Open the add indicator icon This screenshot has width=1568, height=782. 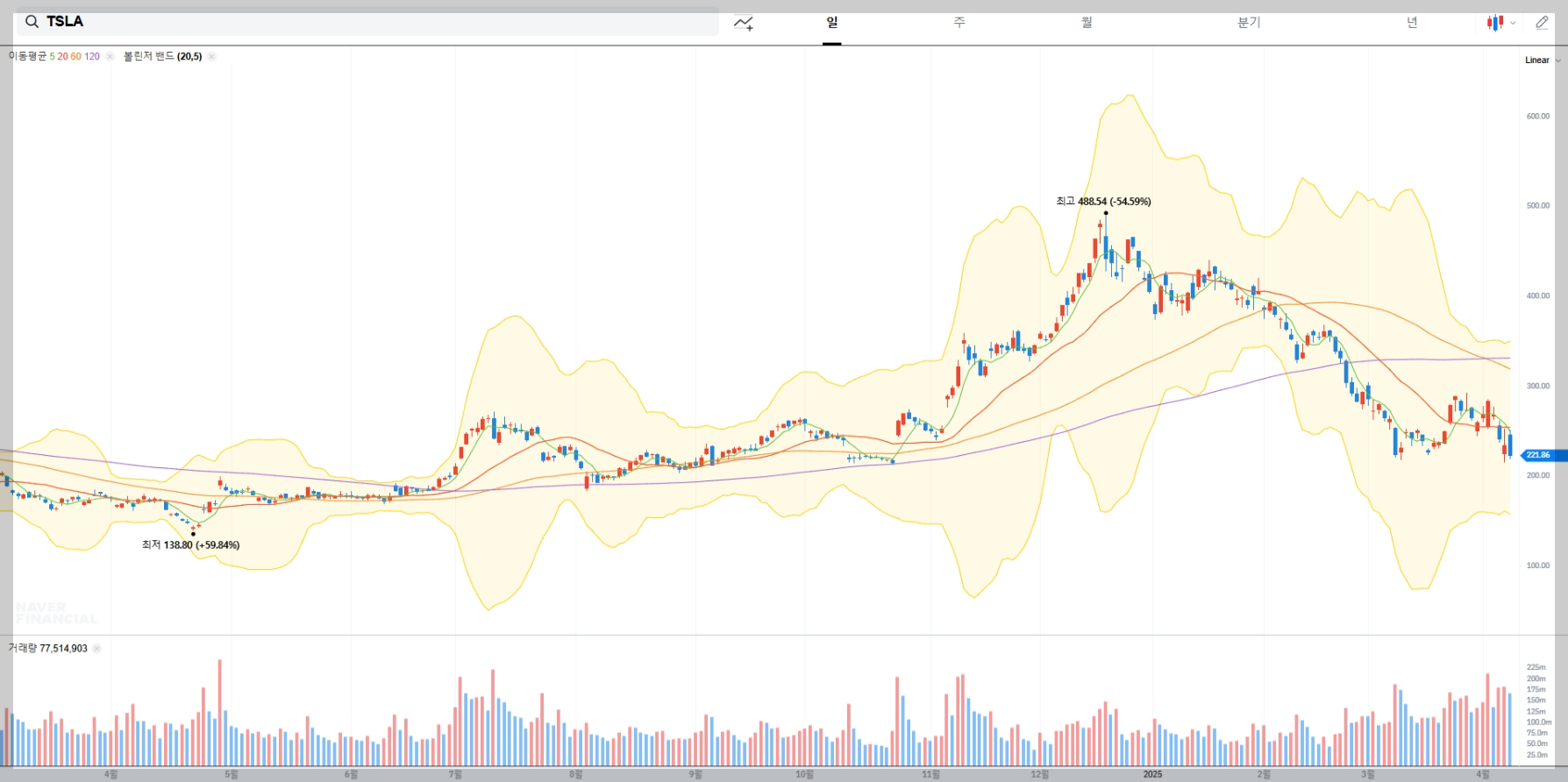click(744, 23)
